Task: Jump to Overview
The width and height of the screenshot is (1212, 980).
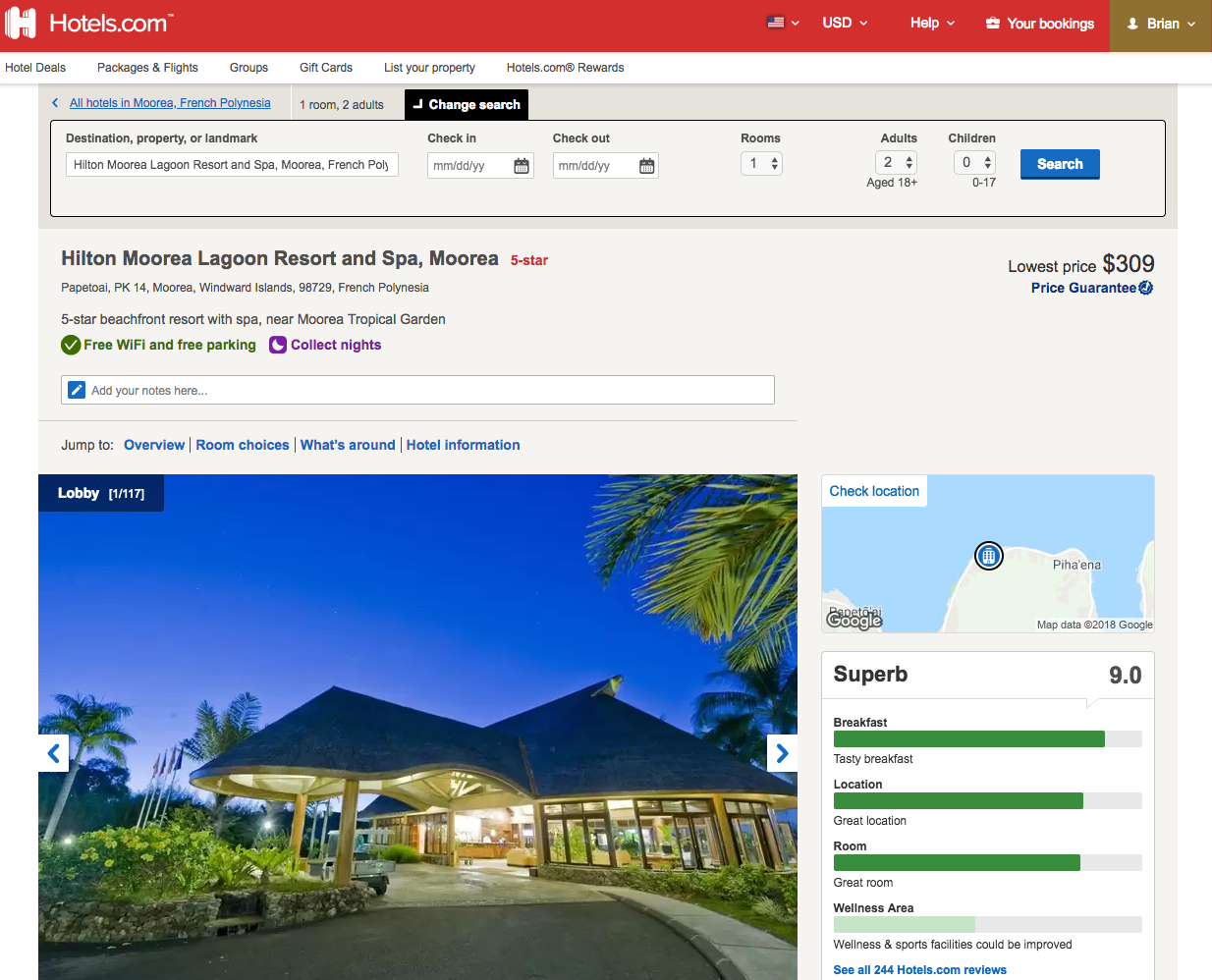Action: pos(154,445)
